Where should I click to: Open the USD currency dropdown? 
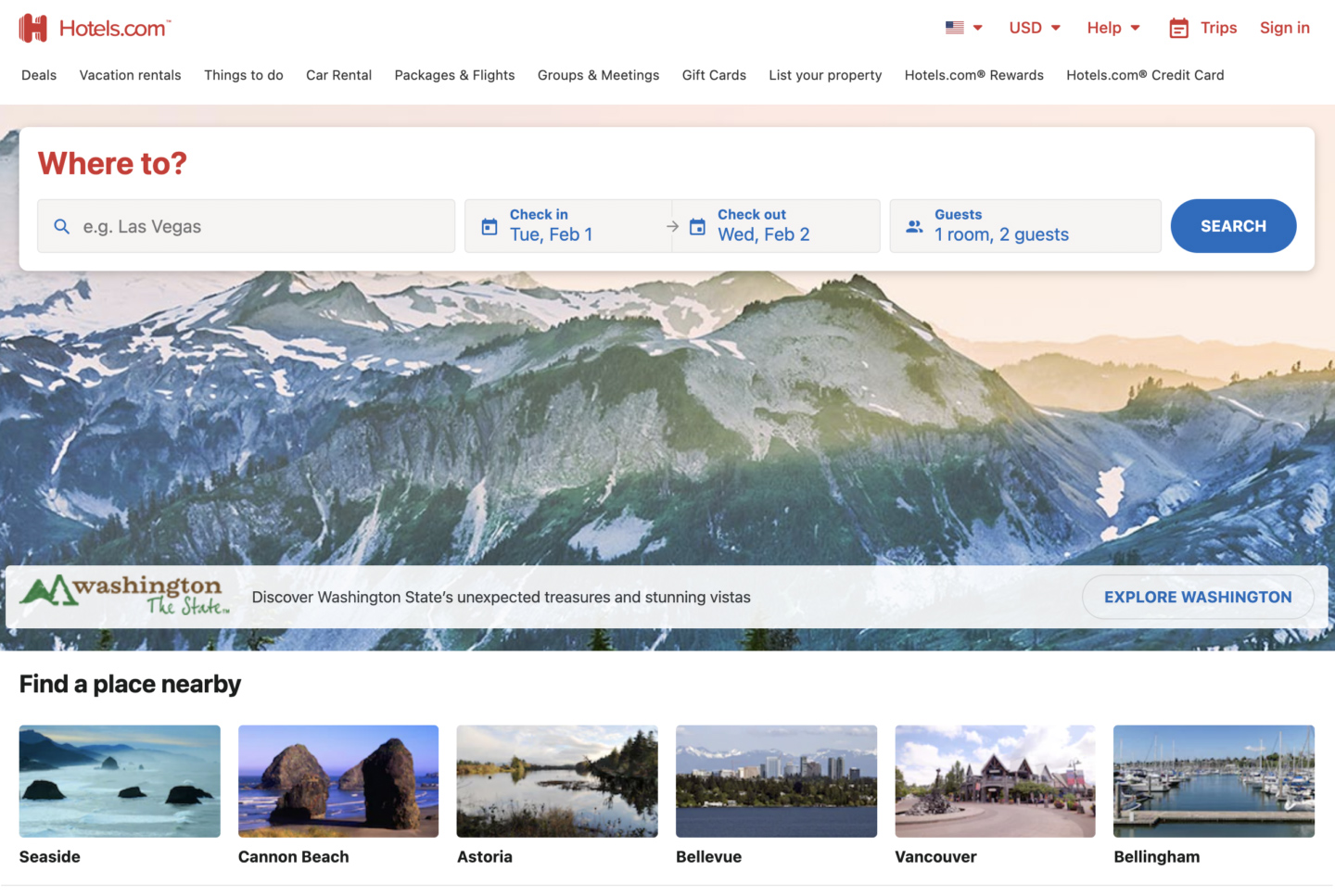point(1033,27)
